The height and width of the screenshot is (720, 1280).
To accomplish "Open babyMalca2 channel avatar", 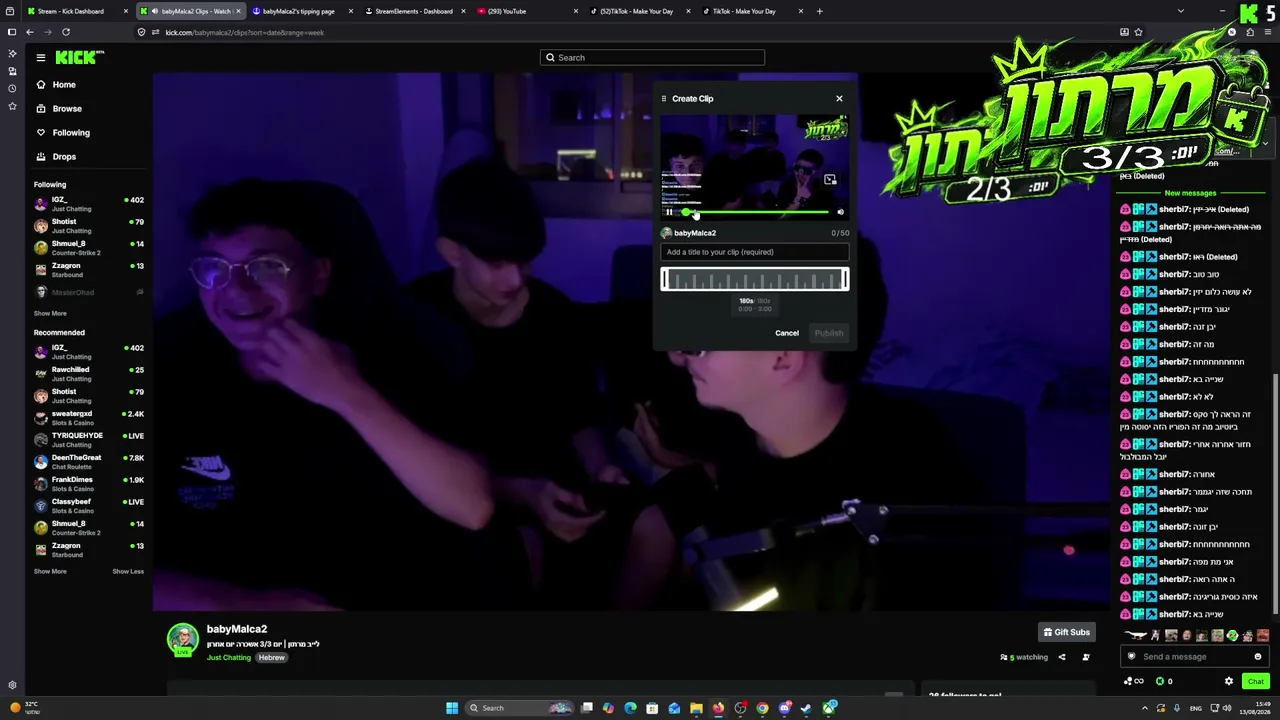I will 183,639.
